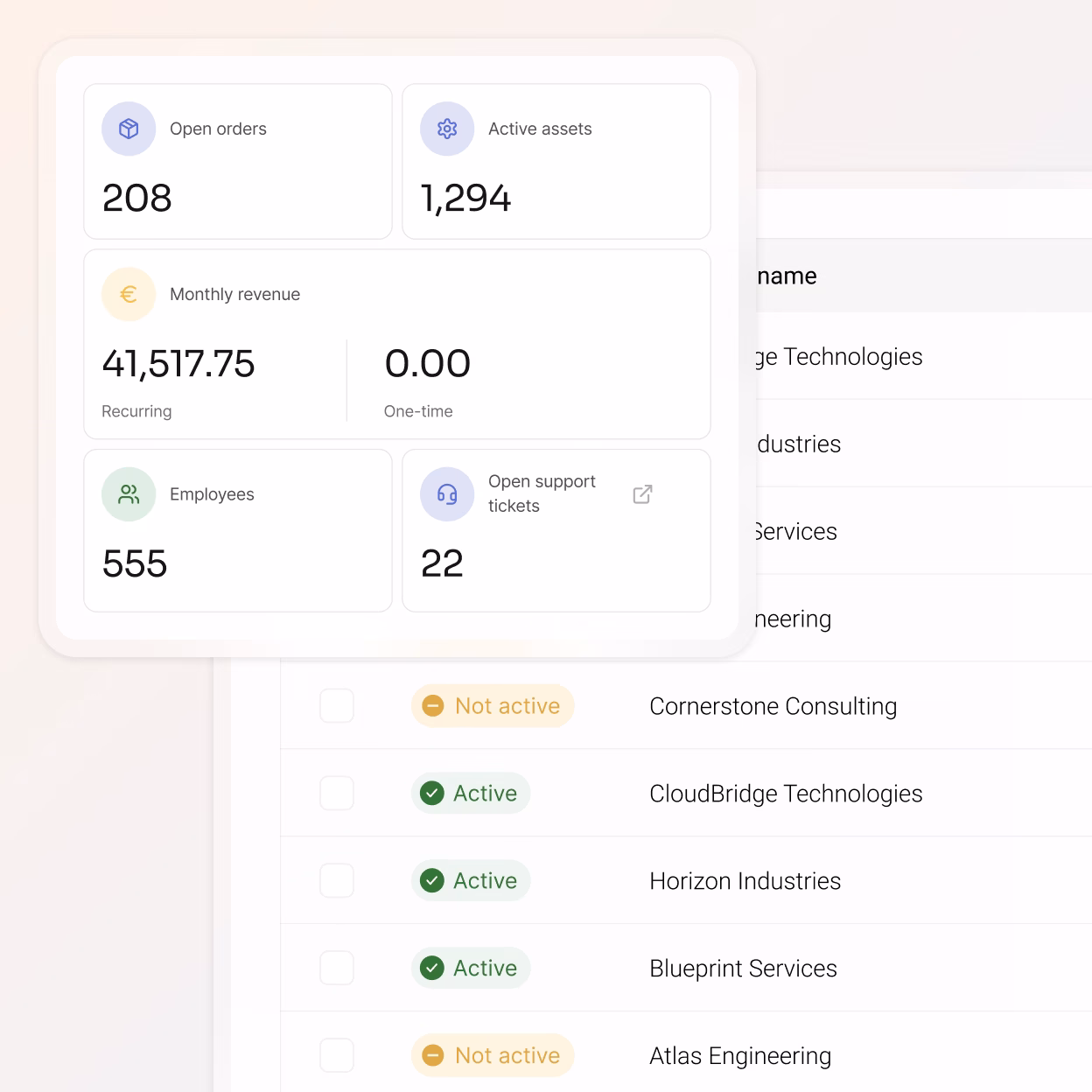Click the Open orders label
This screenshot has width=1092, height=1092.
pos(218,129)
